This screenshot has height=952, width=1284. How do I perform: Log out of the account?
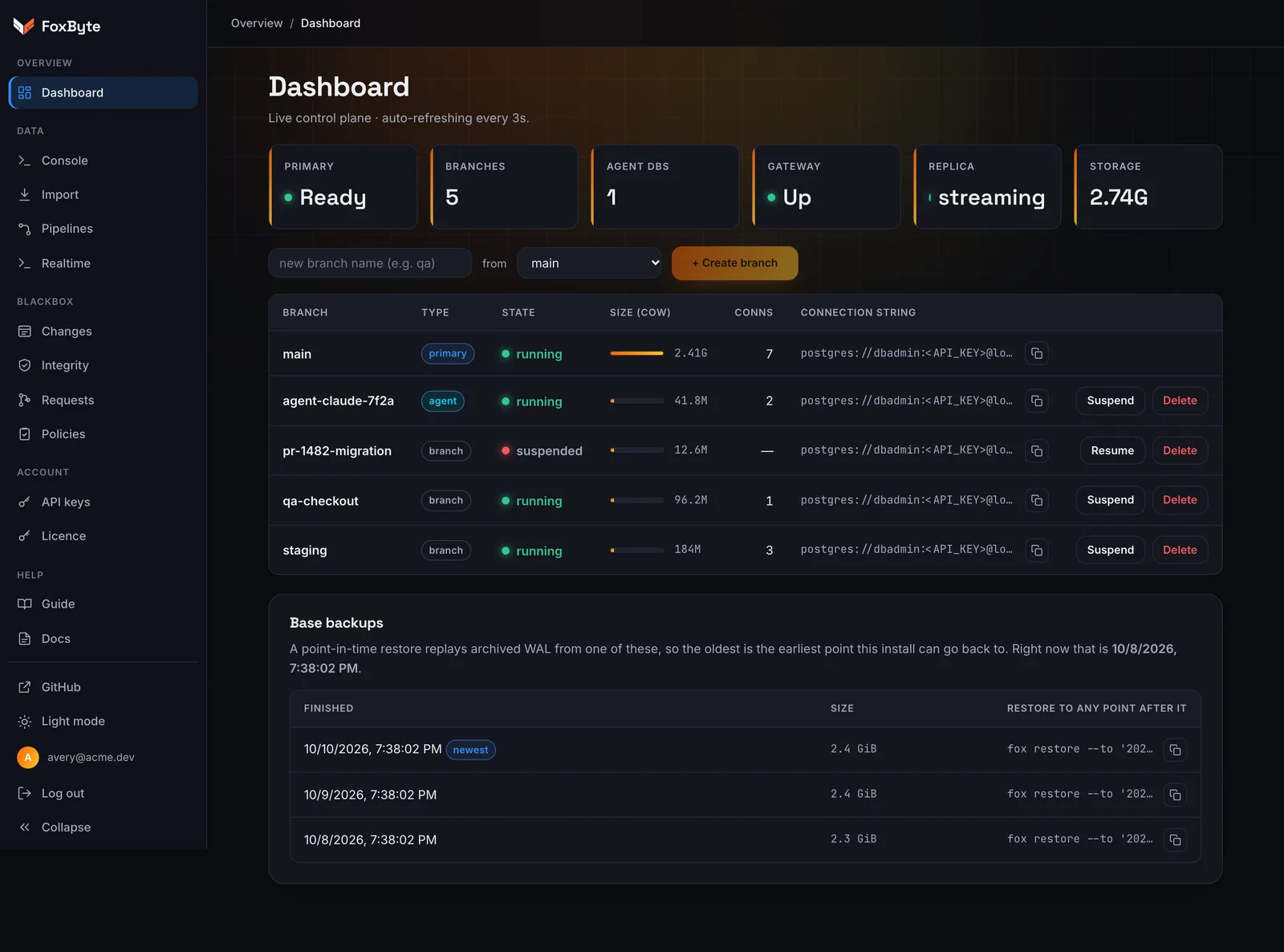pos(103,793)
